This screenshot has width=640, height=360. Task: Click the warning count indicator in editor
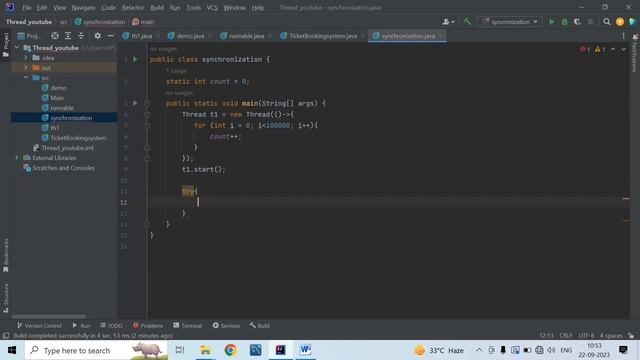(600, 49)
